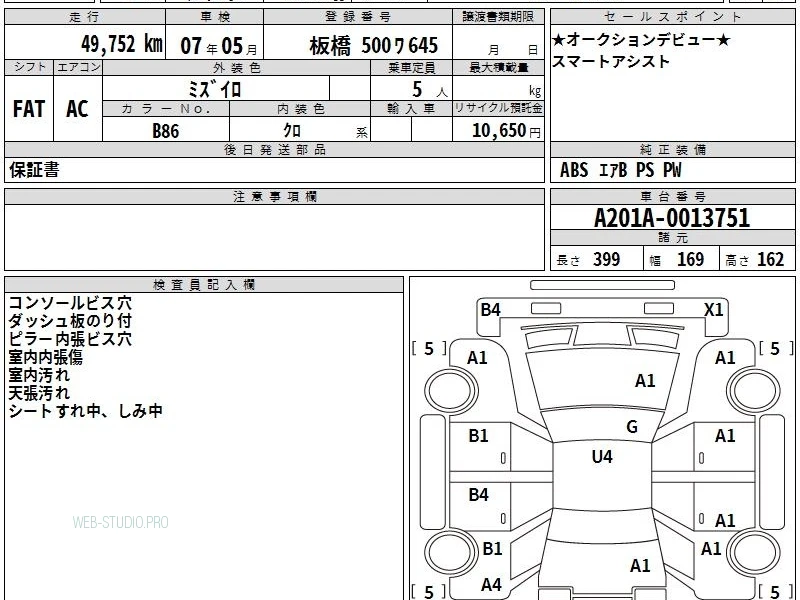
Task: Click the 内装色 header cell
Action: coord(301,109)
